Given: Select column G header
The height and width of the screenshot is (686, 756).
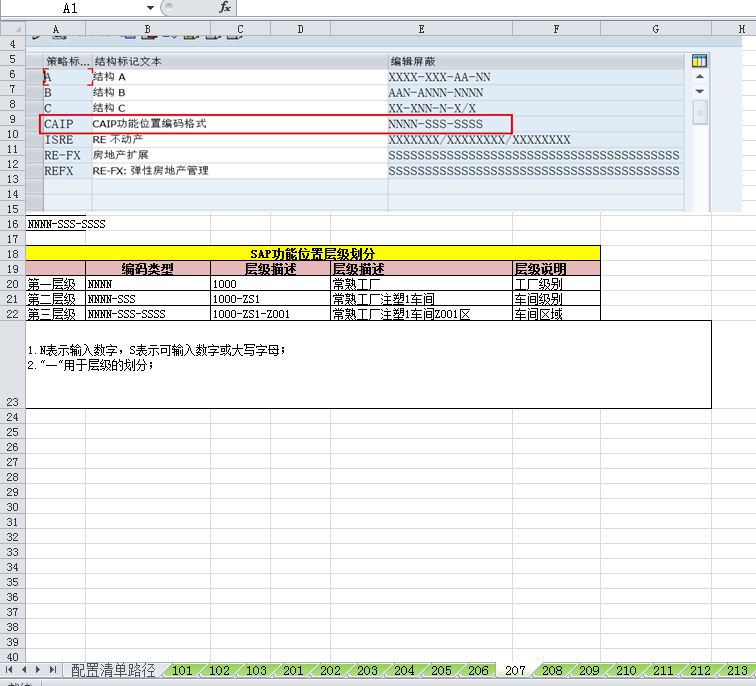Looking at the screenshot, I should [656, 29].
